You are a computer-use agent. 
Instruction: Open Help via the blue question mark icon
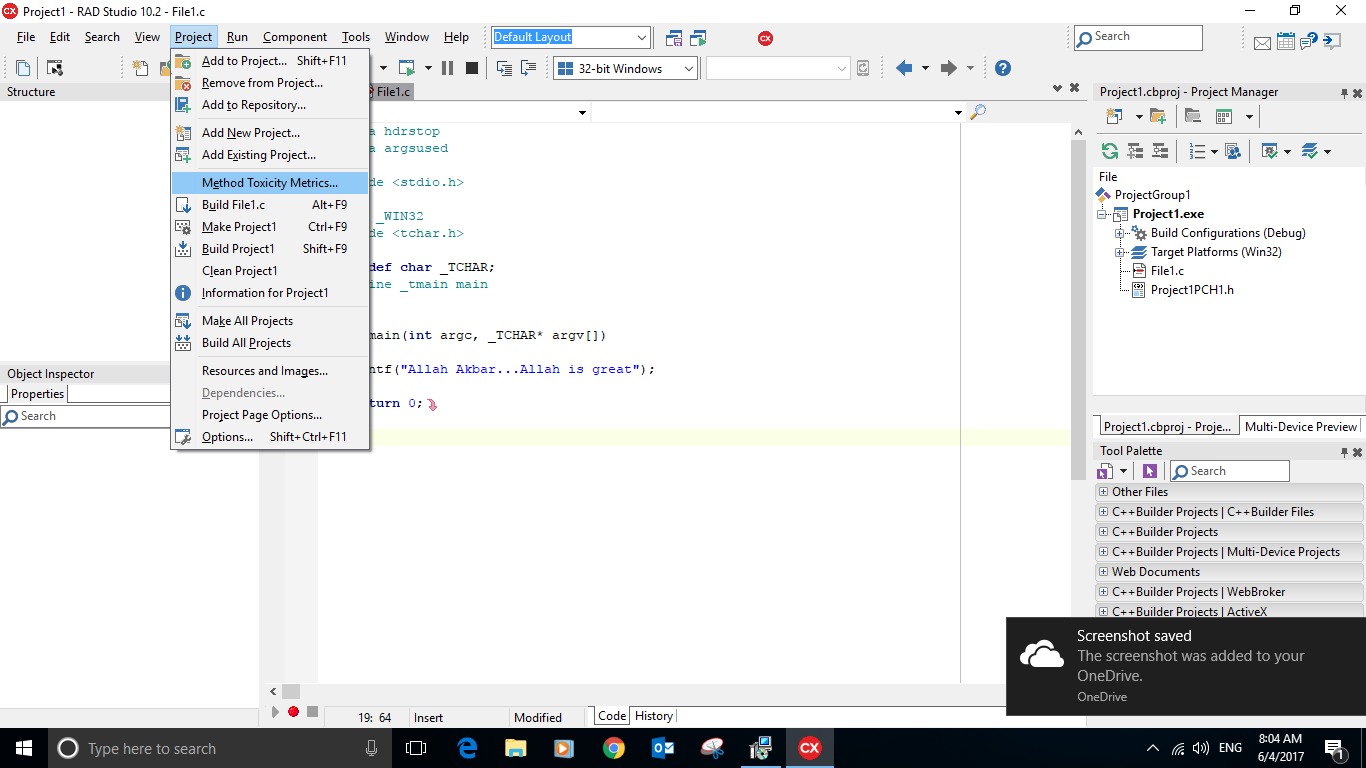(x=1002, y=68)
